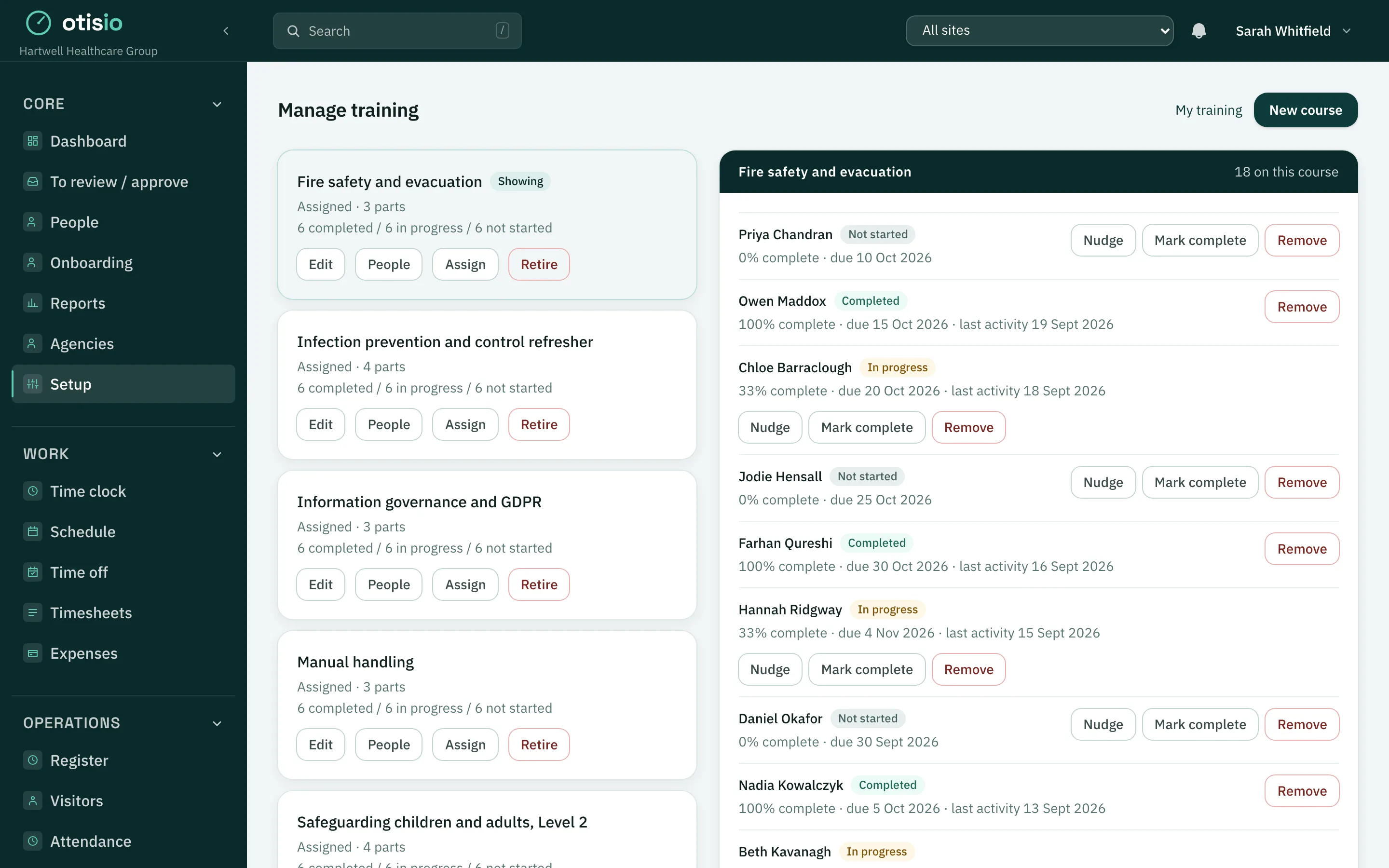Go to To review / approve
Viewport: 1389px width, 868px height.
click(123, 181)
